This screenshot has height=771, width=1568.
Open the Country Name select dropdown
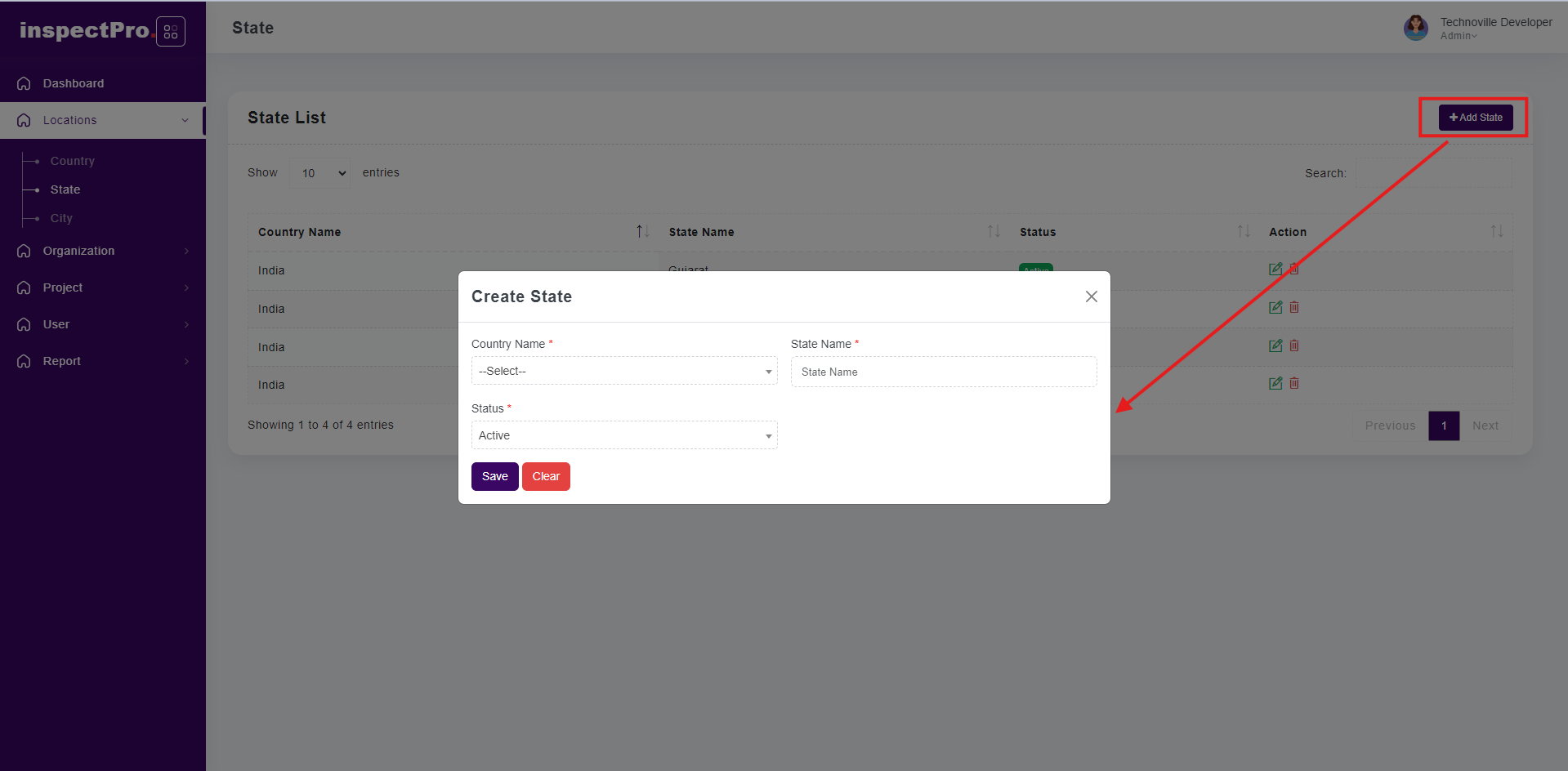623,371
